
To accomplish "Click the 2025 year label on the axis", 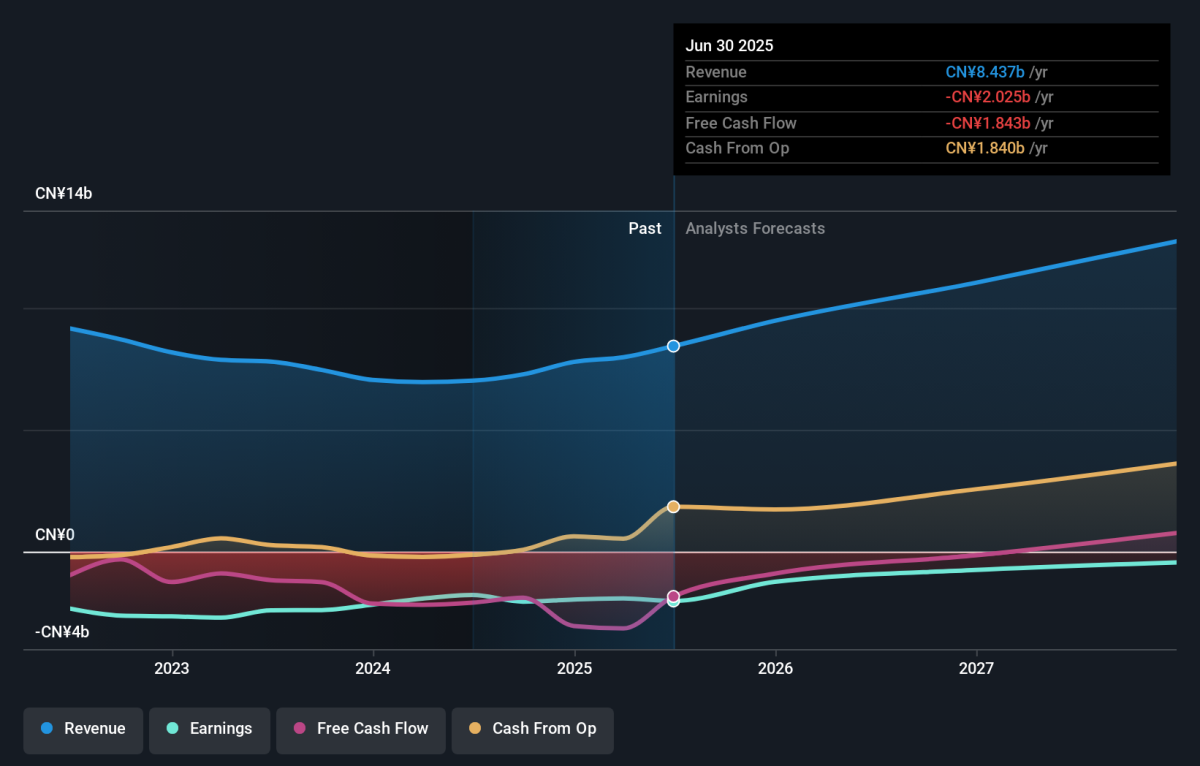I will [x=574, y=668].
